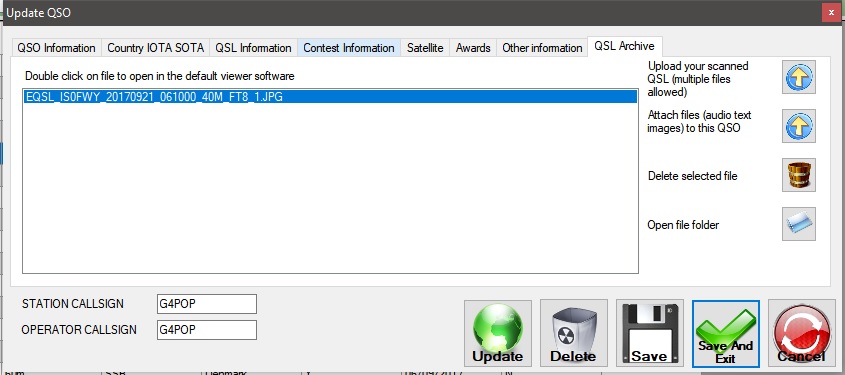Select the Contest Information tab
This screenshot has height=375, width=845.
349,48
